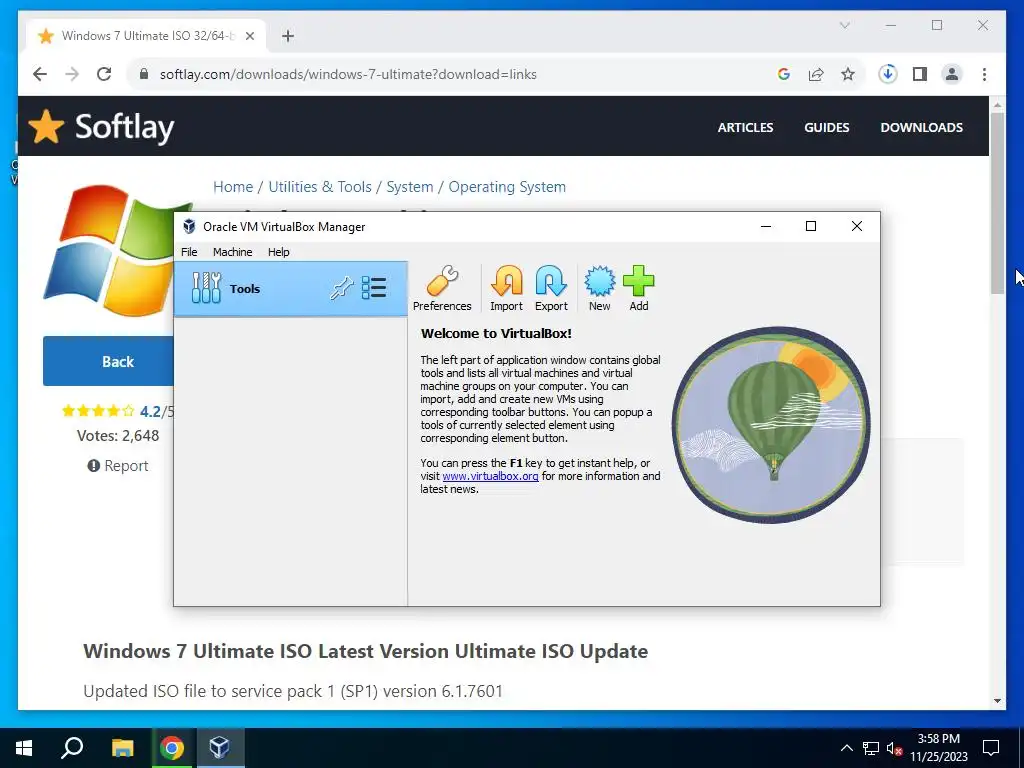Viewport: 1024px width, 768px height.
Task: Click the green Add machine icon
Action: point(639,288)
